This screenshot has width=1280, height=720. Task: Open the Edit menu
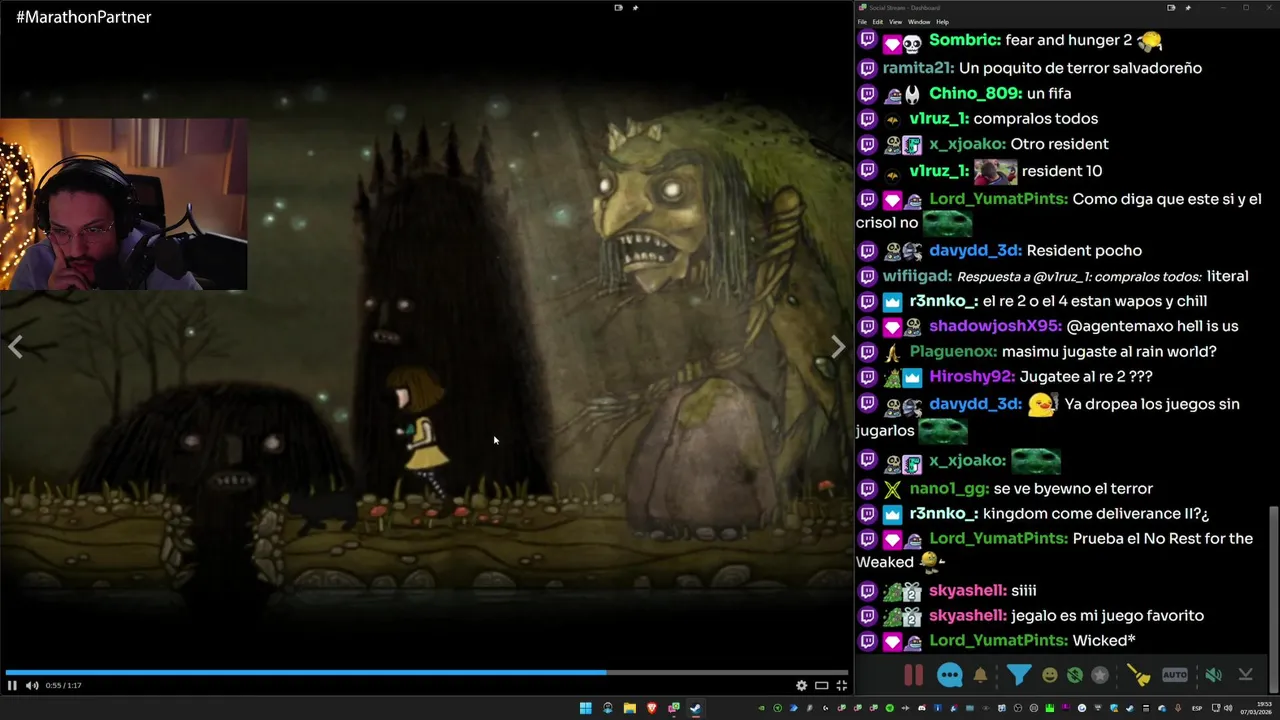coord(877,21)
